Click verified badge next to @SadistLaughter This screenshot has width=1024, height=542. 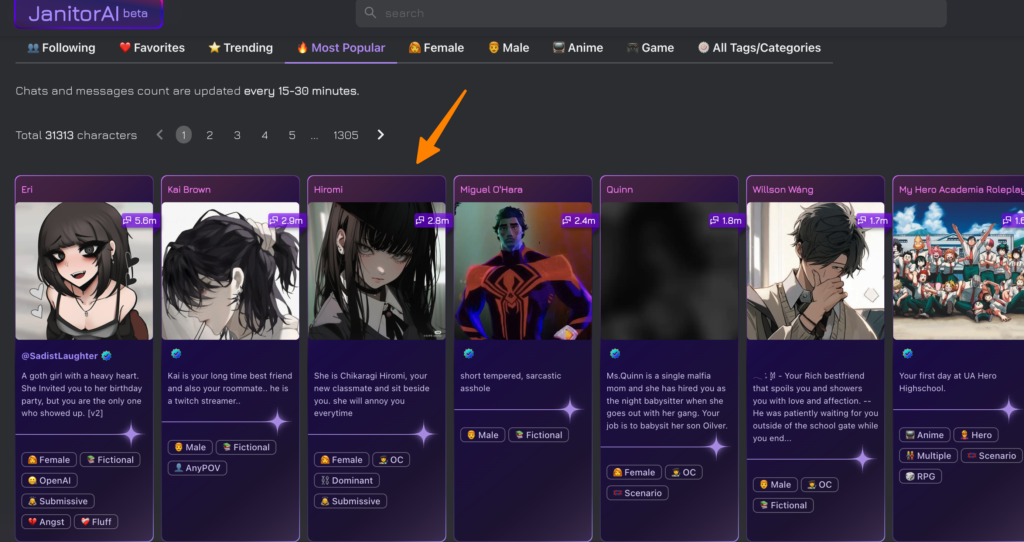pos(107,355)
